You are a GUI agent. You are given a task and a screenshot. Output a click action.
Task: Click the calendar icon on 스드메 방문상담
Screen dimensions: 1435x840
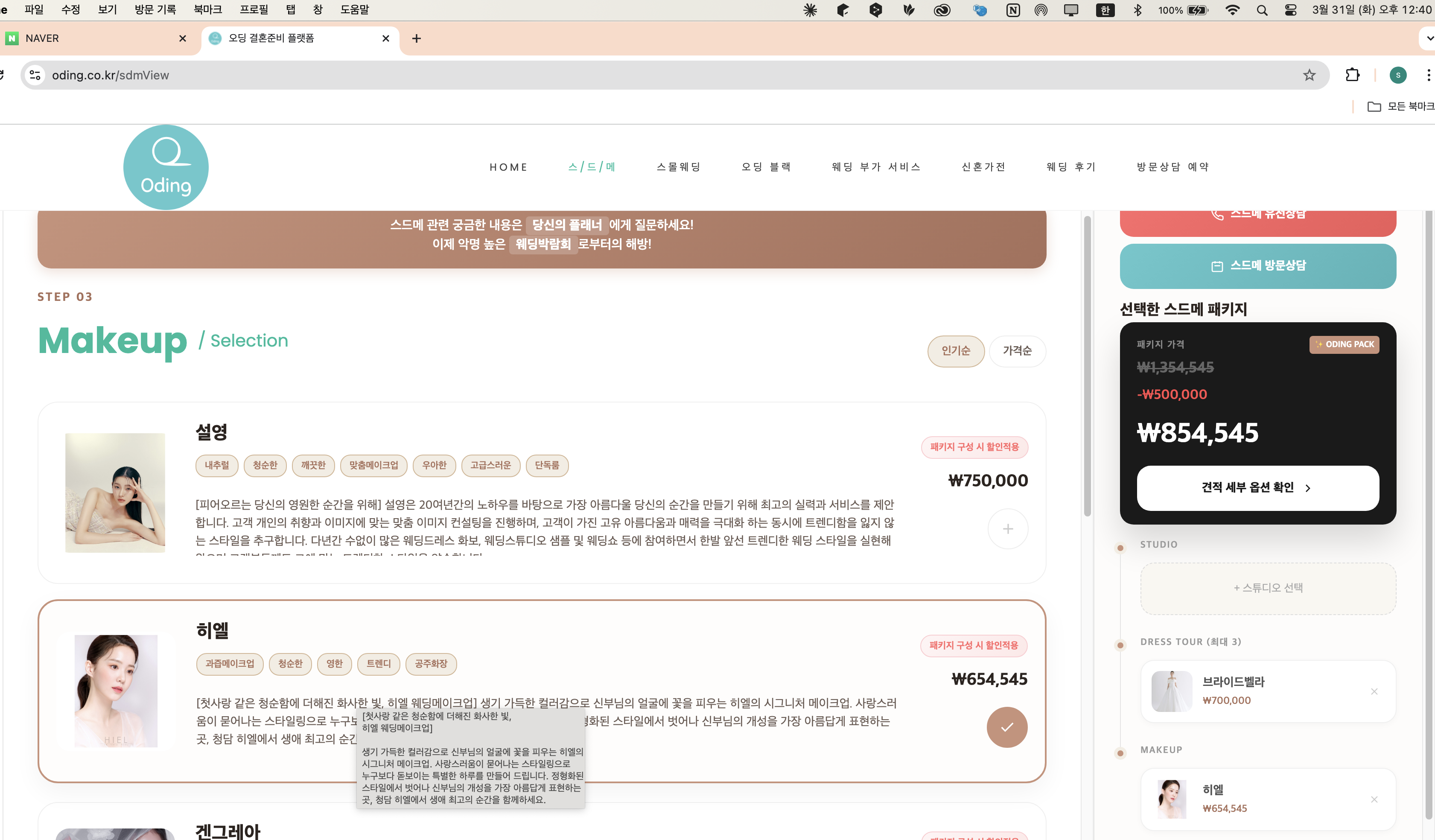[1217, 265]
